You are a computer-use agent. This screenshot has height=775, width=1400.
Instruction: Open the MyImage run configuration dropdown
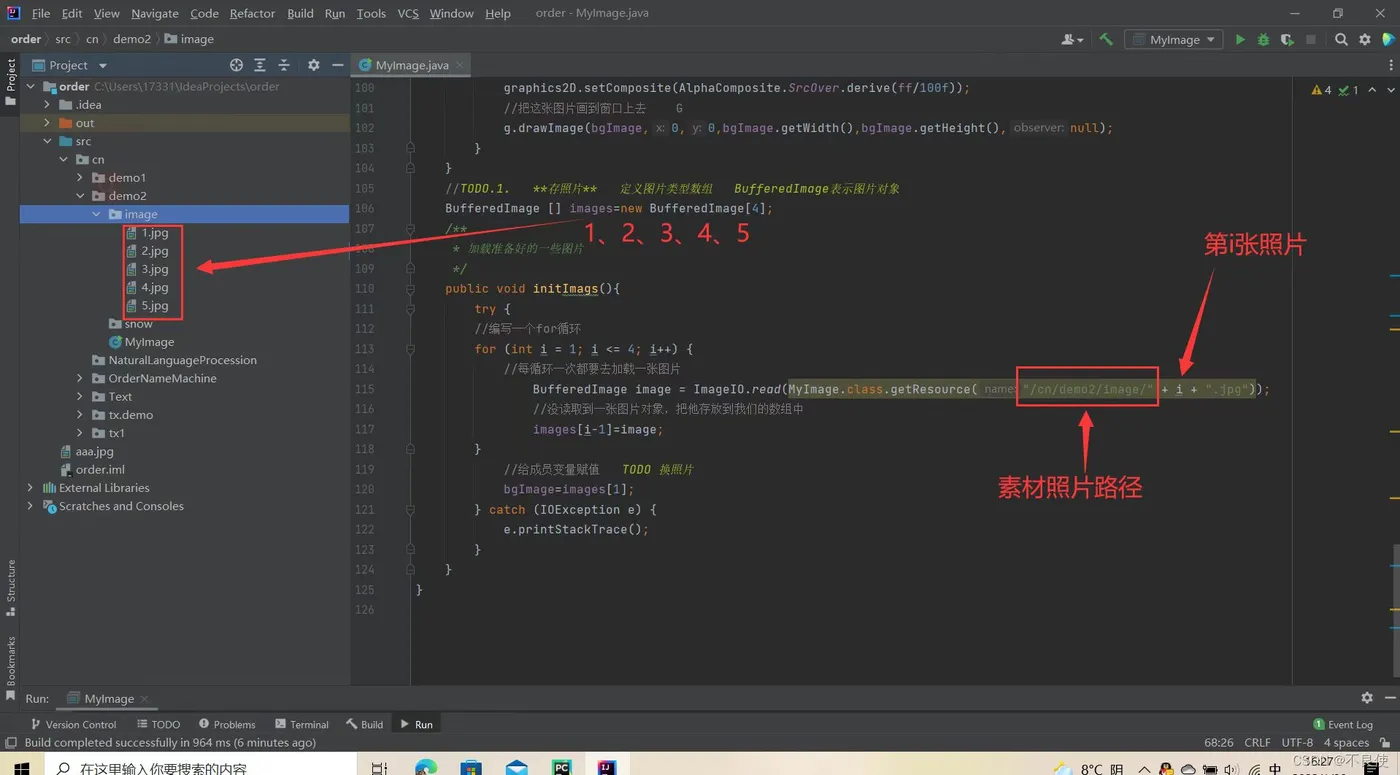pyautogui.click(x=1174, y=39)
